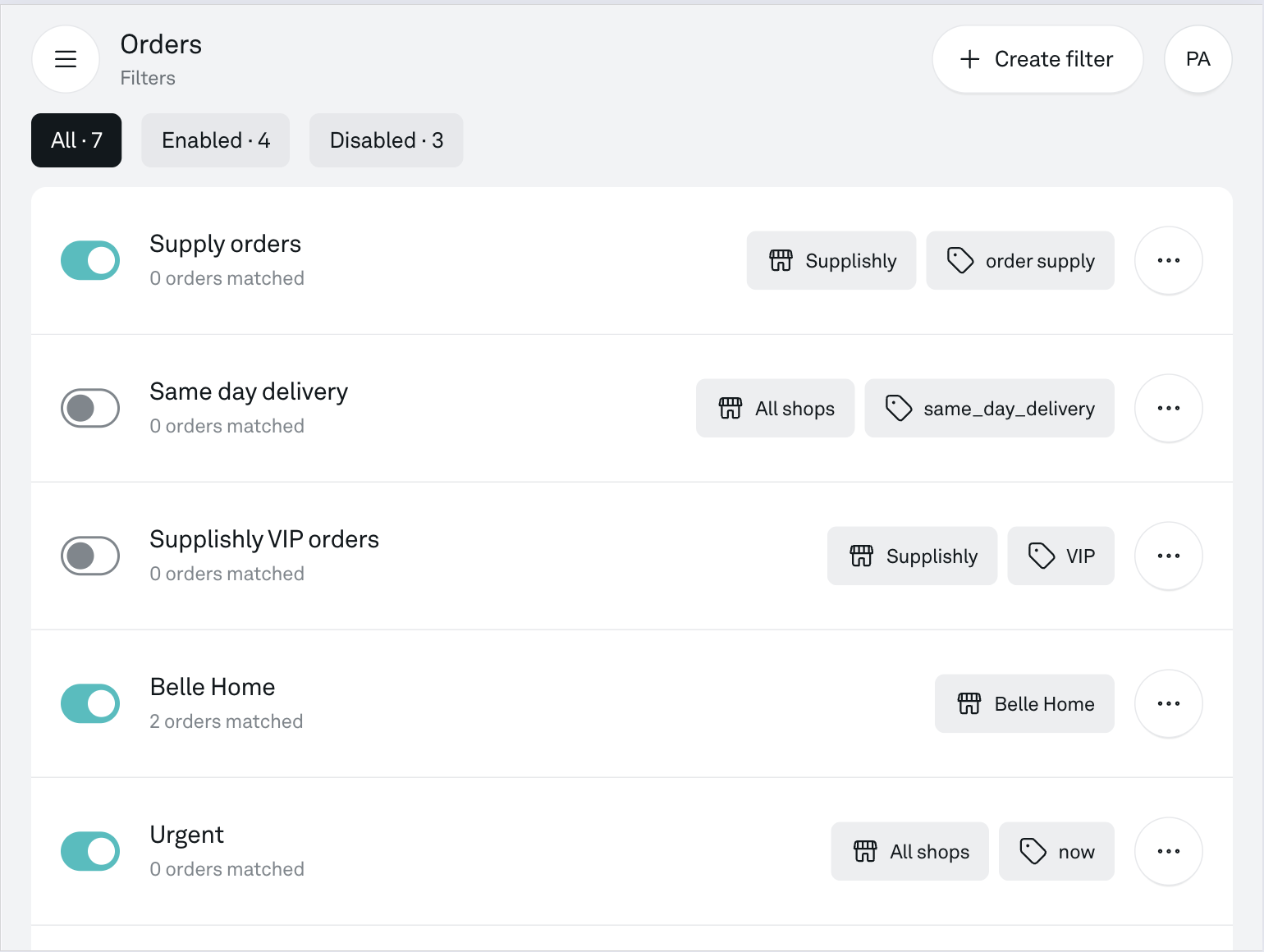
Task: Open the more options menu for Same day delivery
Action: tap(1168, 408)
